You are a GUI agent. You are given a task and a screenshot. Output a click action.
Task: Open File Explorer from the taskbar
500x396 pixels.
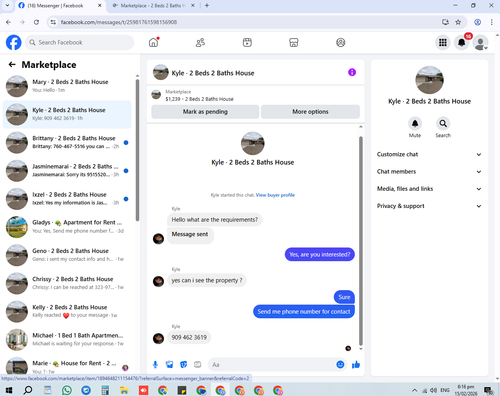(124, 390)
